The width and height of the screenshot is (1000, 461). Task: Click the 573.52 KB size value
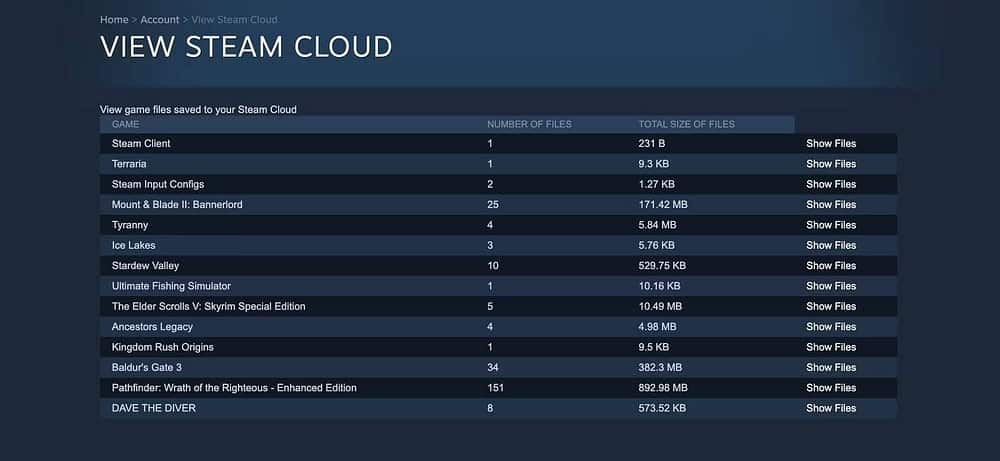click(x=662, y=408)
